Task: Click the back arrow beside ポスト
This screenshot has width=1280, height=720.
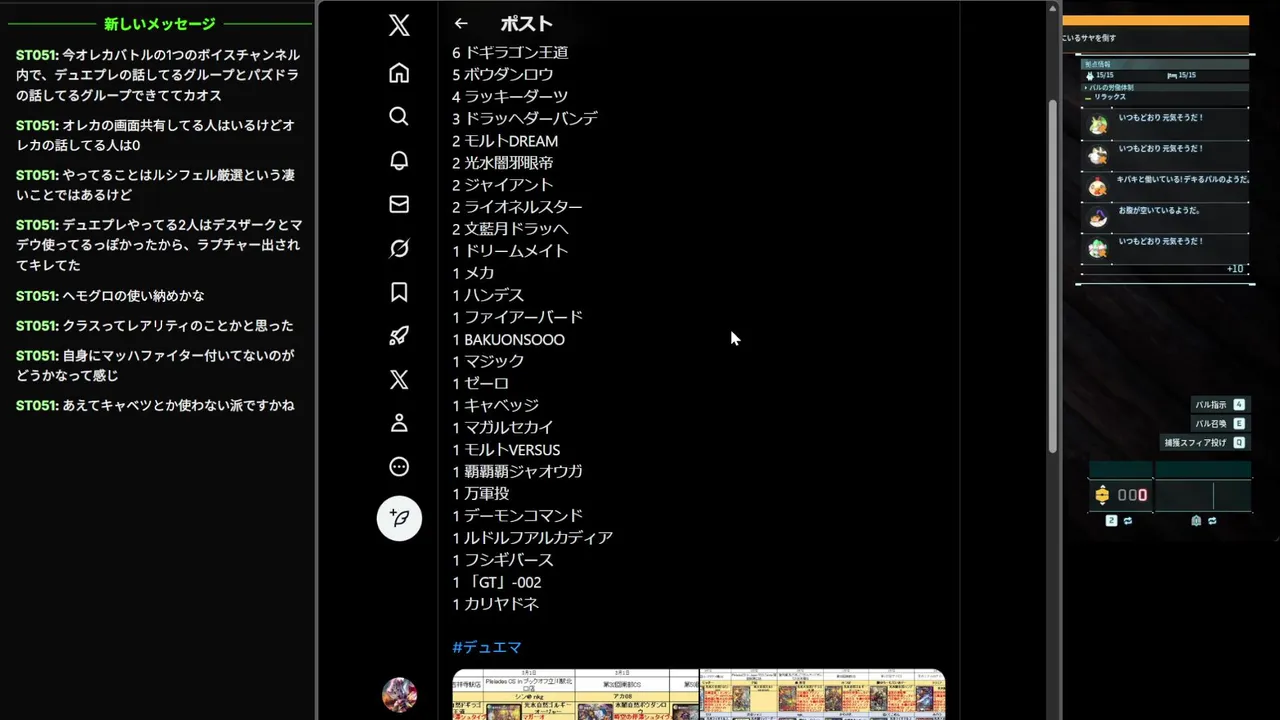Action: coord(461,23)
